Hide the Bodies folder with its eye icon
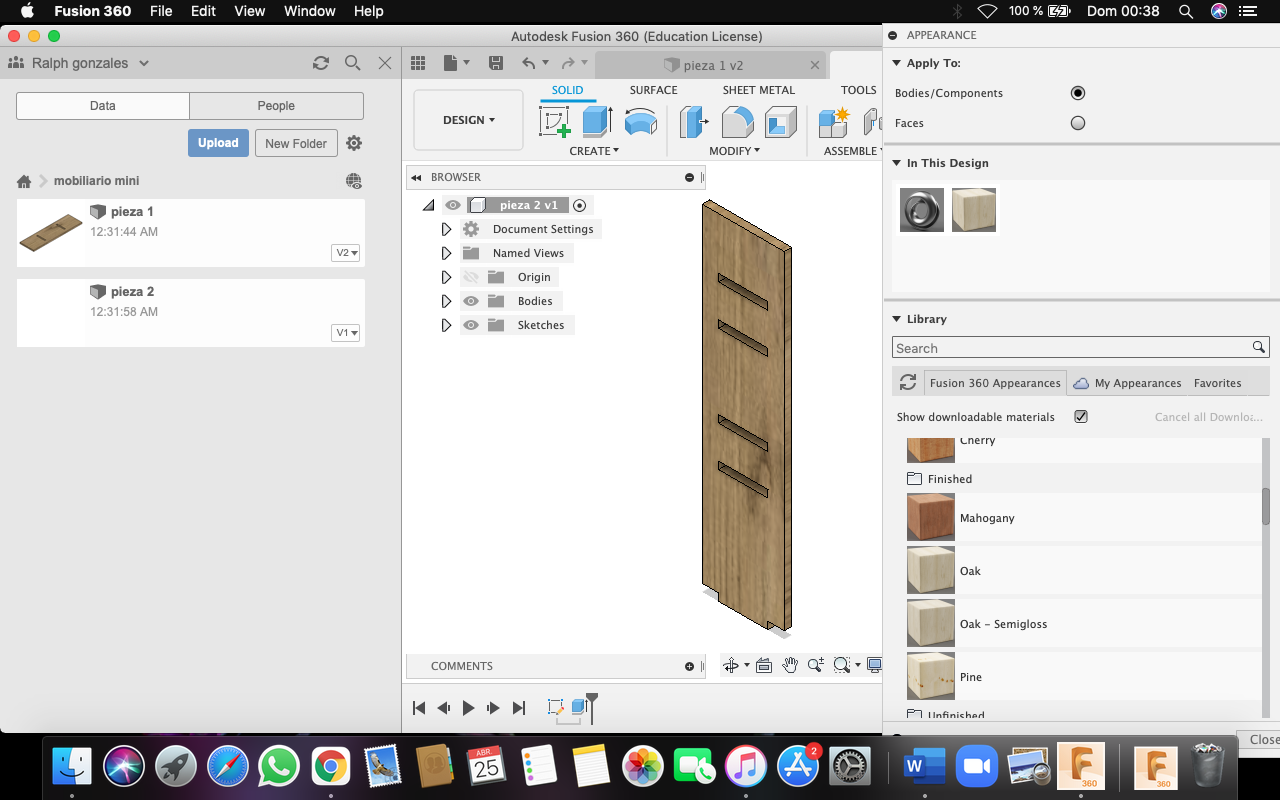The width and height of the screenshot is (1280, 800). 471,301
